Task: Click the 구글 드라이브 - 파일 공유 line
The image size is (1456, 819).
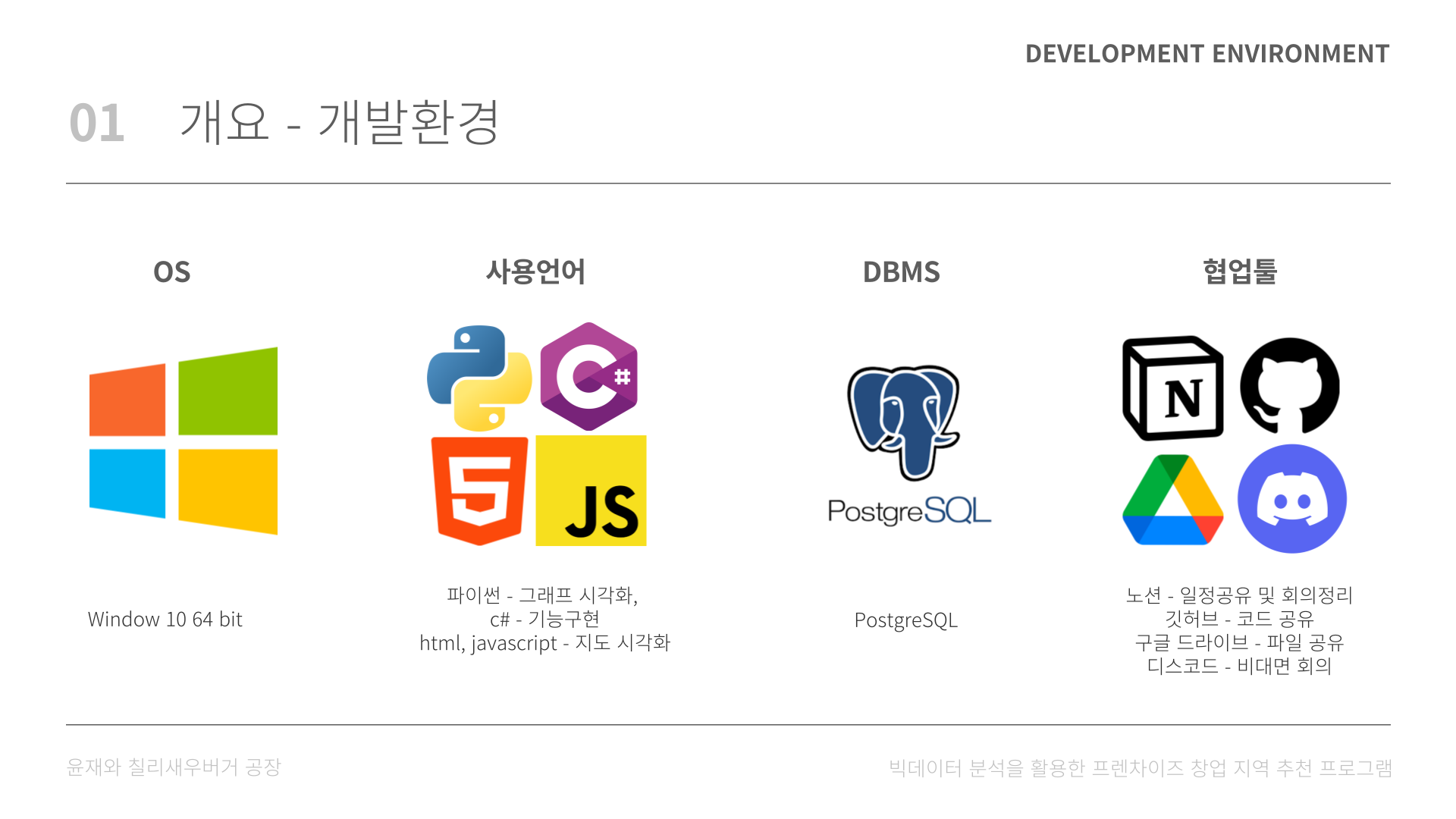Action: pyautogui.click(x=1240, y=643)
